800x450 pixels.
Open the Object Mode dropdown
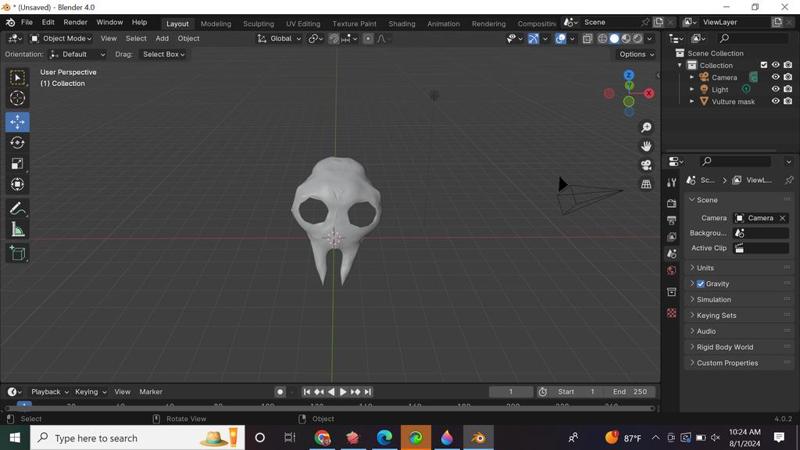[x=61, y=38]
